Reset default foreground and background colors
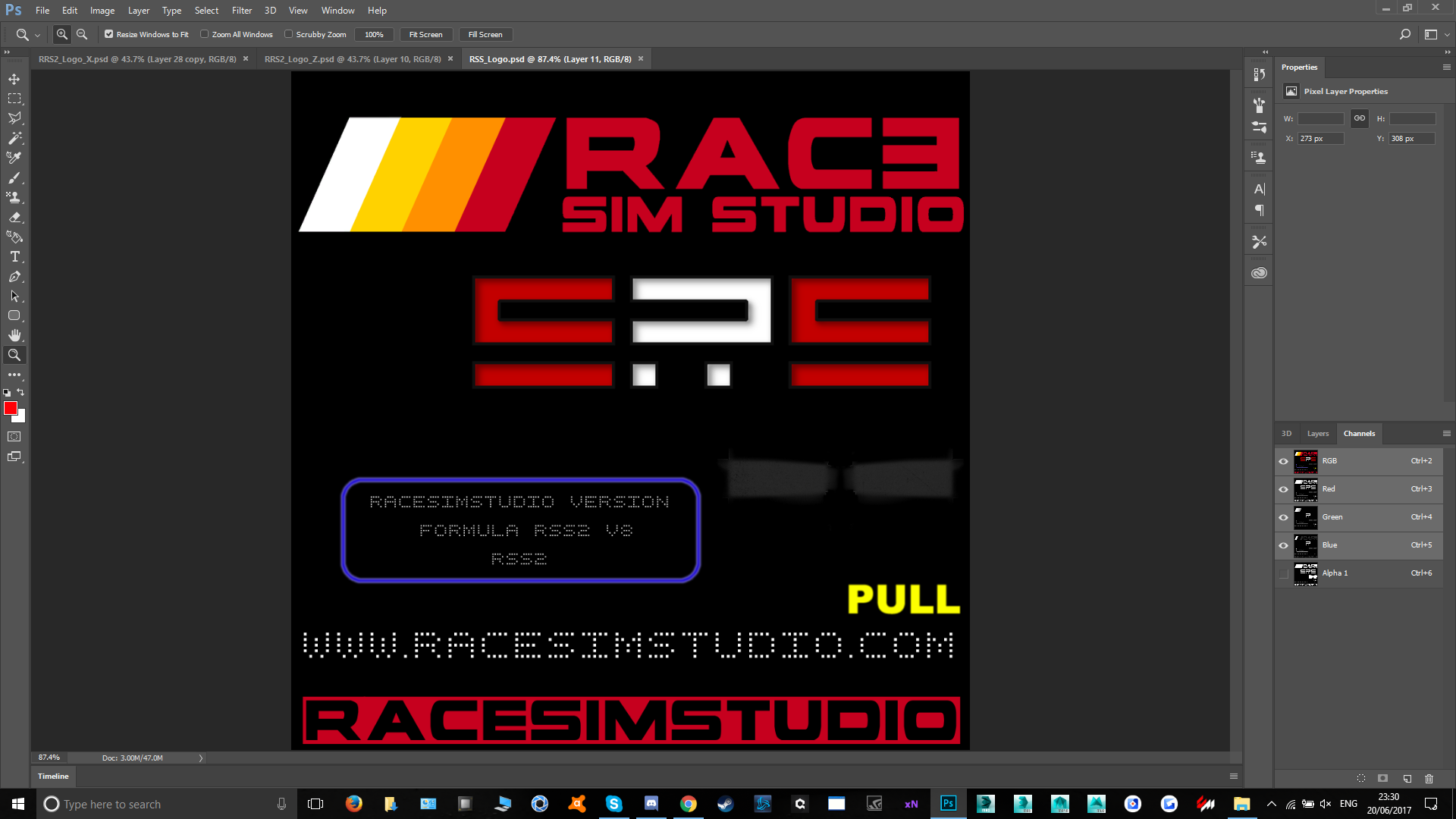This screenshot has height=819, width=1456. pos(7,393)
